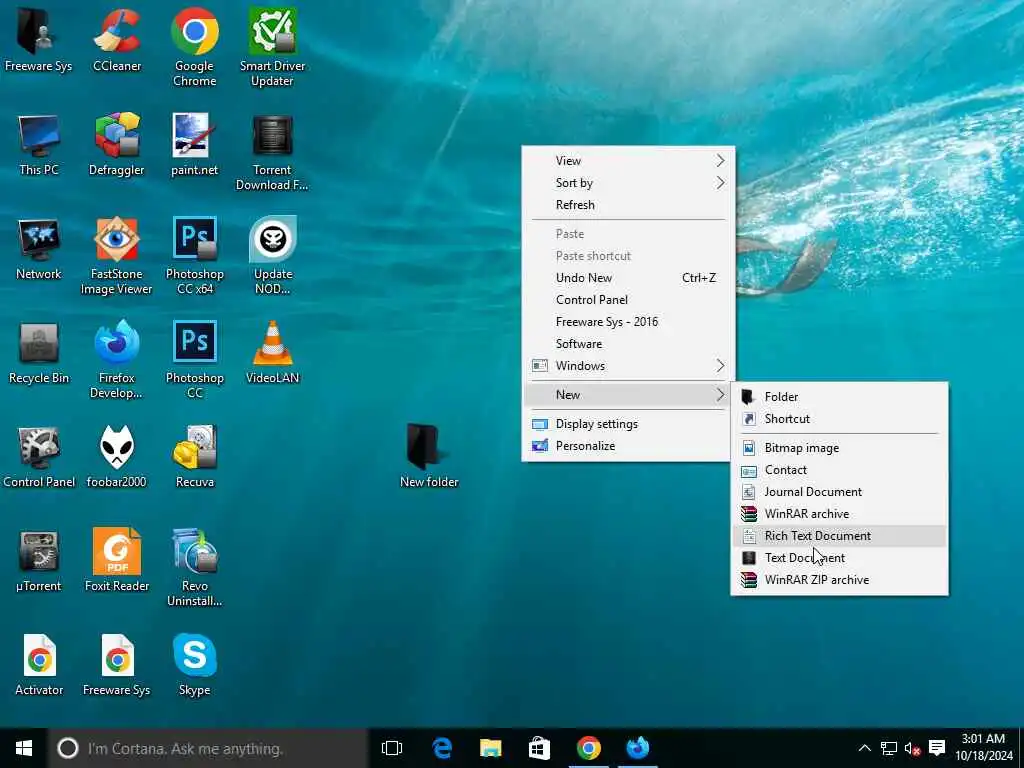Open Personalize from context menu
The height and width of the screenshot is (768, 1024).
coord(628,446)
